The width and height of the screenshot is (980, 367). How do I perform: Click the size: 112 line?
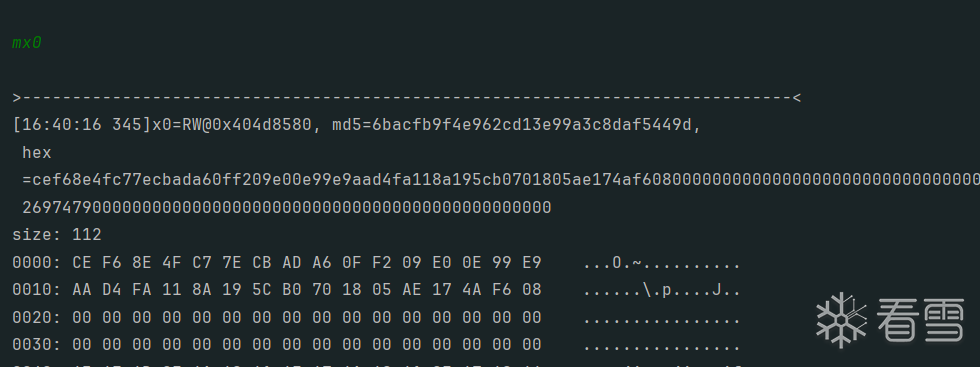pos(57,235)
